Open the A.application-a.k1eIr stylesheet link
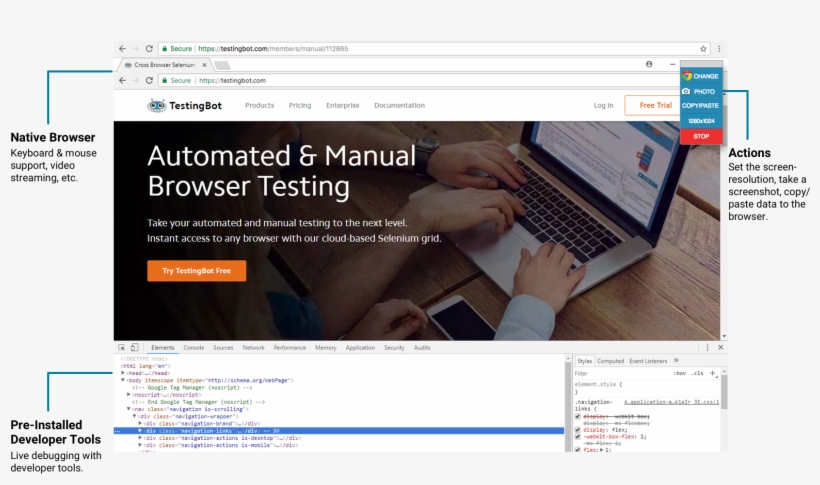Image resolution: width=820 pixels, height=485 pixels. [x=671, y=402]
